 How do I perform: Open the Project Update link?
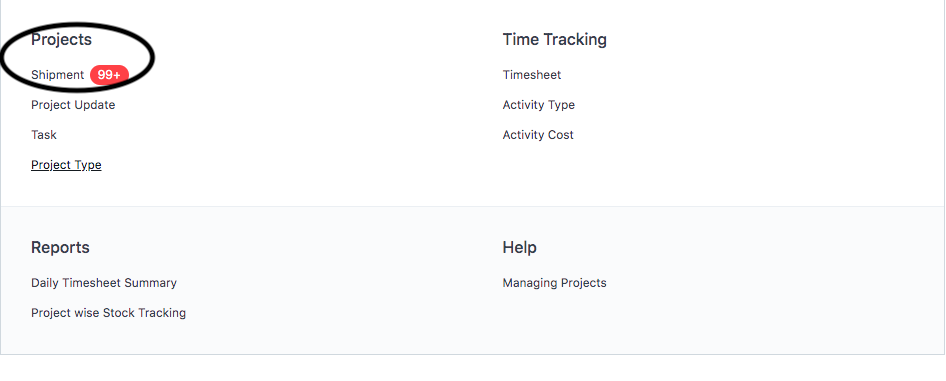[73, 105]
